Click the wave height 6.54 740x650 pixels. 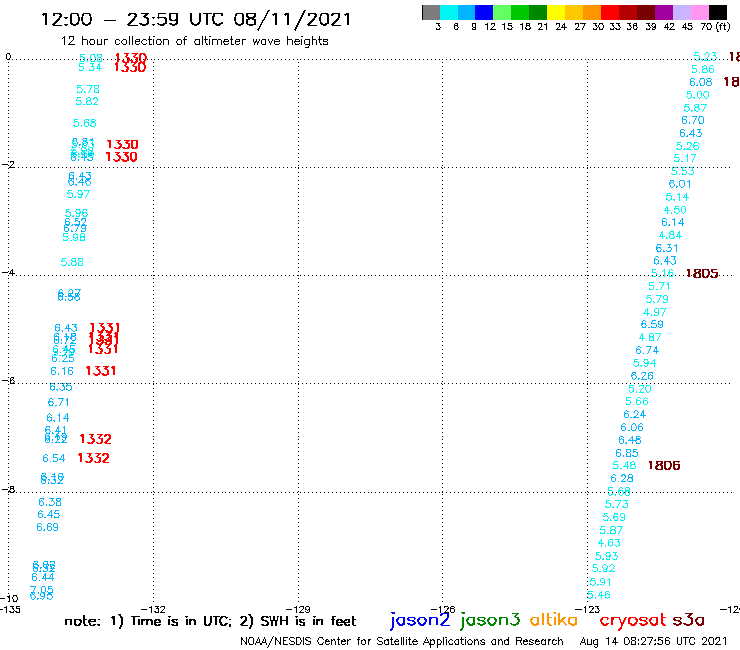click(53, 458)
